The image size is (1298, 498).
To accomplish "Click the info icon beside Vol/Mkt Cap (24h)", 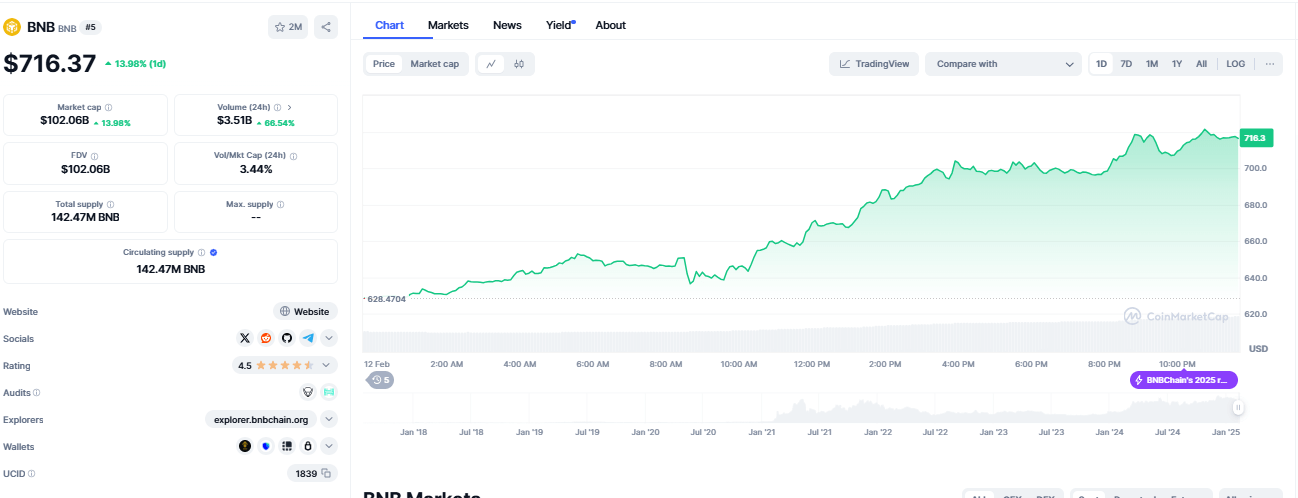I will [x=293, y=155].
